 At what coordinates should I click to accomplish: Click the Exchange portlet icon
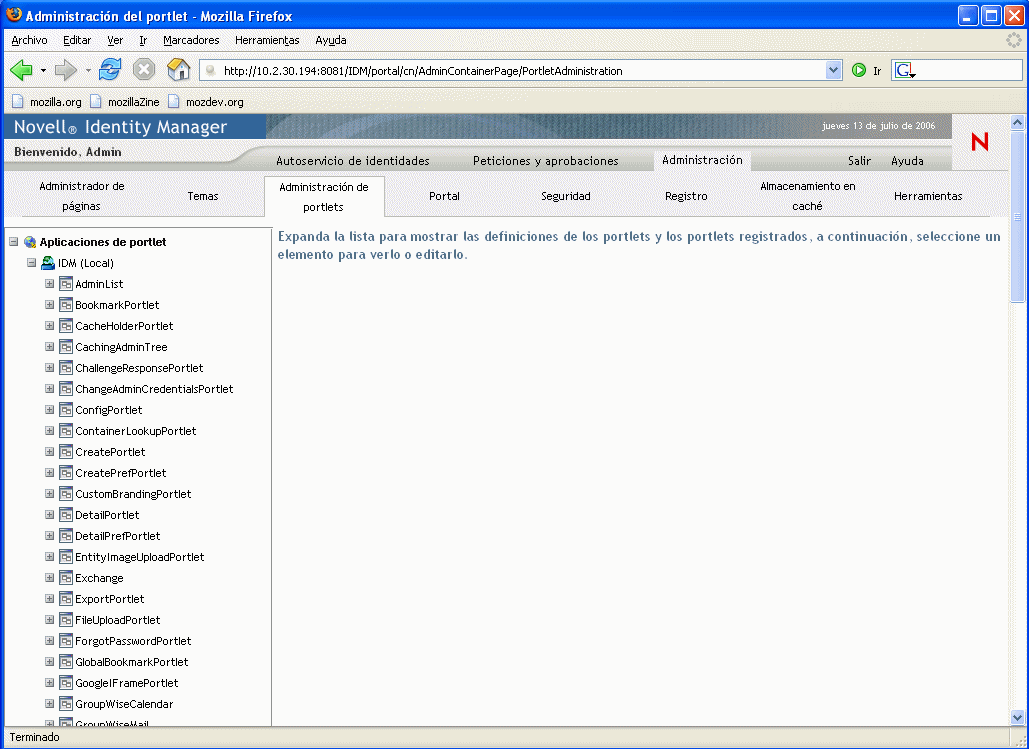coord(66,578)
